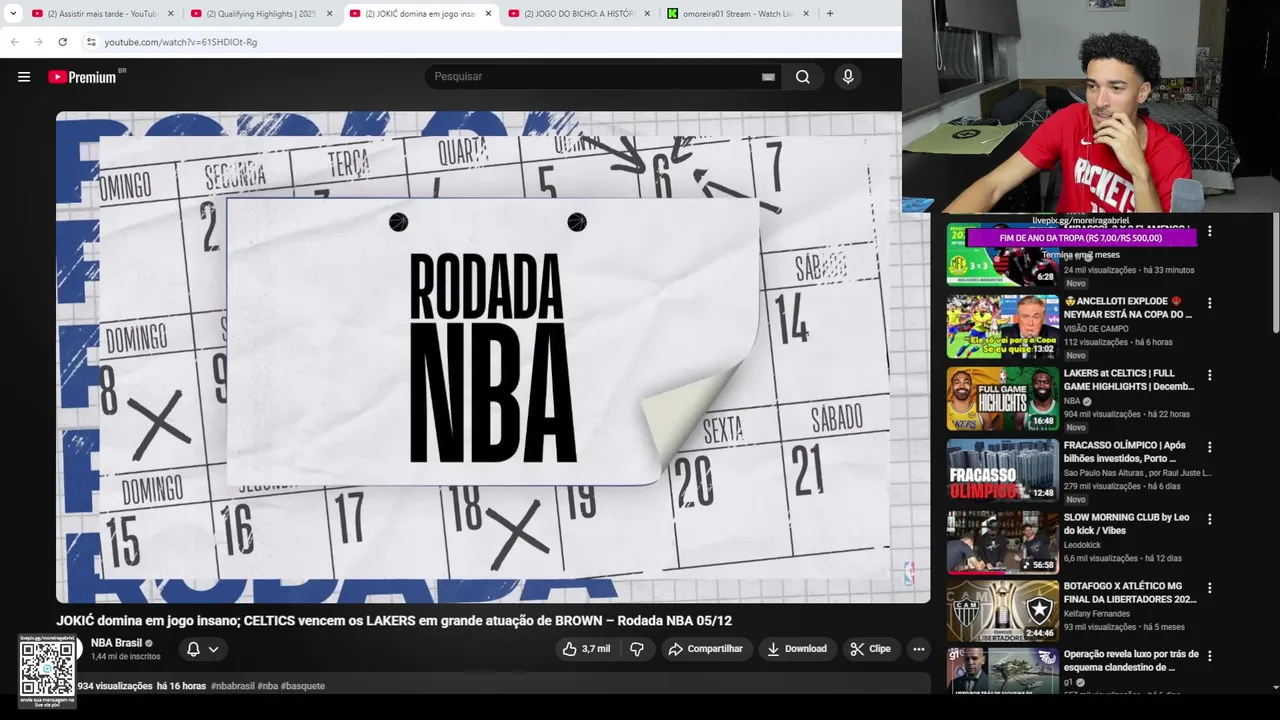Start voice search with the microphone

click(x=848, y=77)
